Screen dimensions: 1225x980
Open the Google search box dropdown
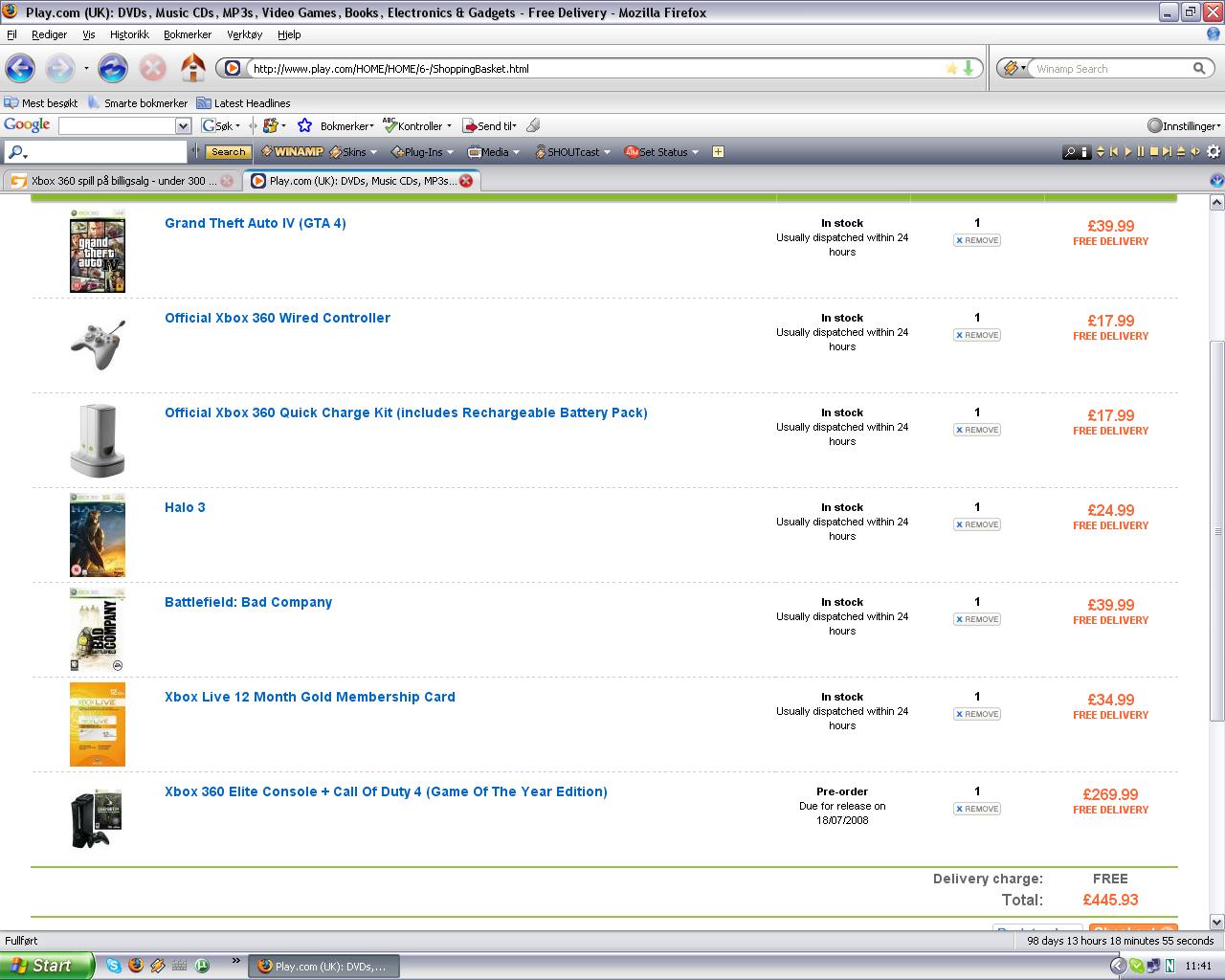click(183, 125)
